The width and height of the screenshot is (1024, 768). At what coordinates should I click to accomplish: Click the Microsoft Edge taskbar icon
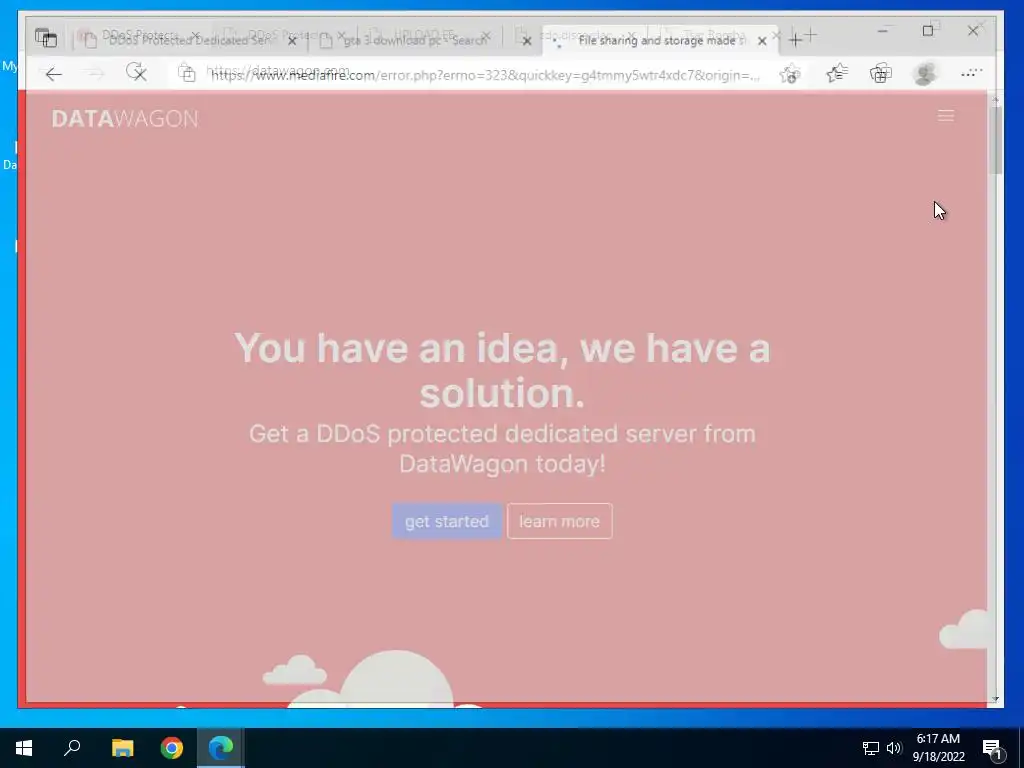[x=221, y=748]
